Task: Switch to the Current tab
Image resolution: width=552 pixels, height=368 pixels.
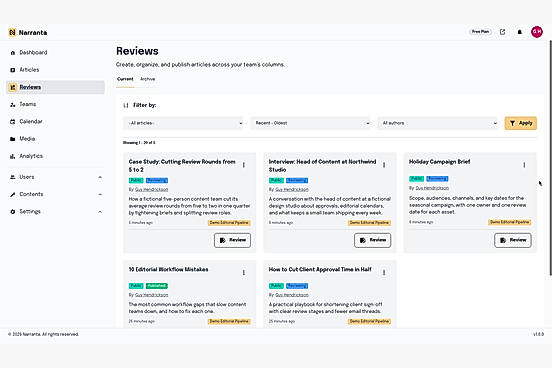Action: pyautogui.click(x=125, y=79)
